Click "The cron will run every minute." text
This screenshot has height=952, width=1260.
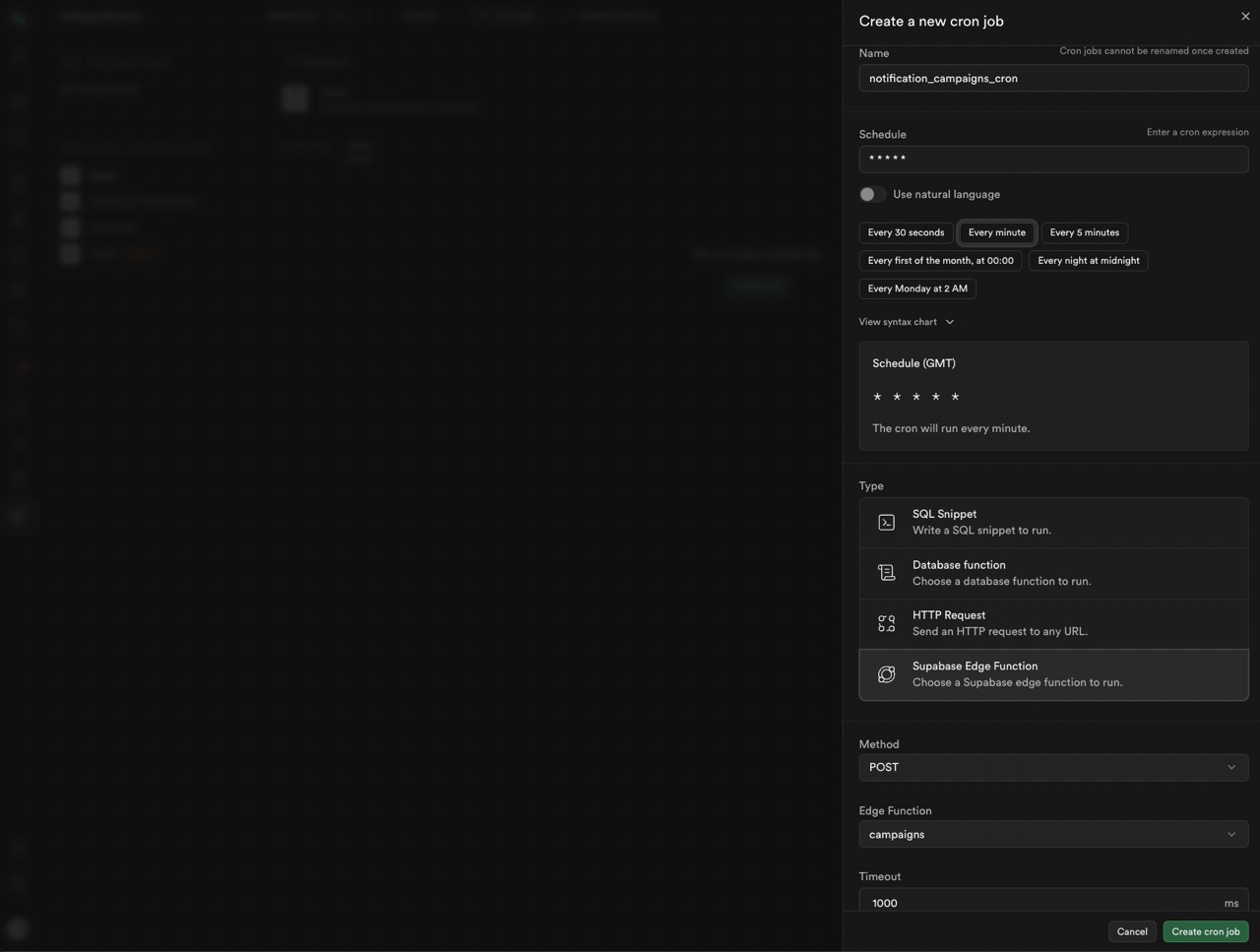pos(951,428)
